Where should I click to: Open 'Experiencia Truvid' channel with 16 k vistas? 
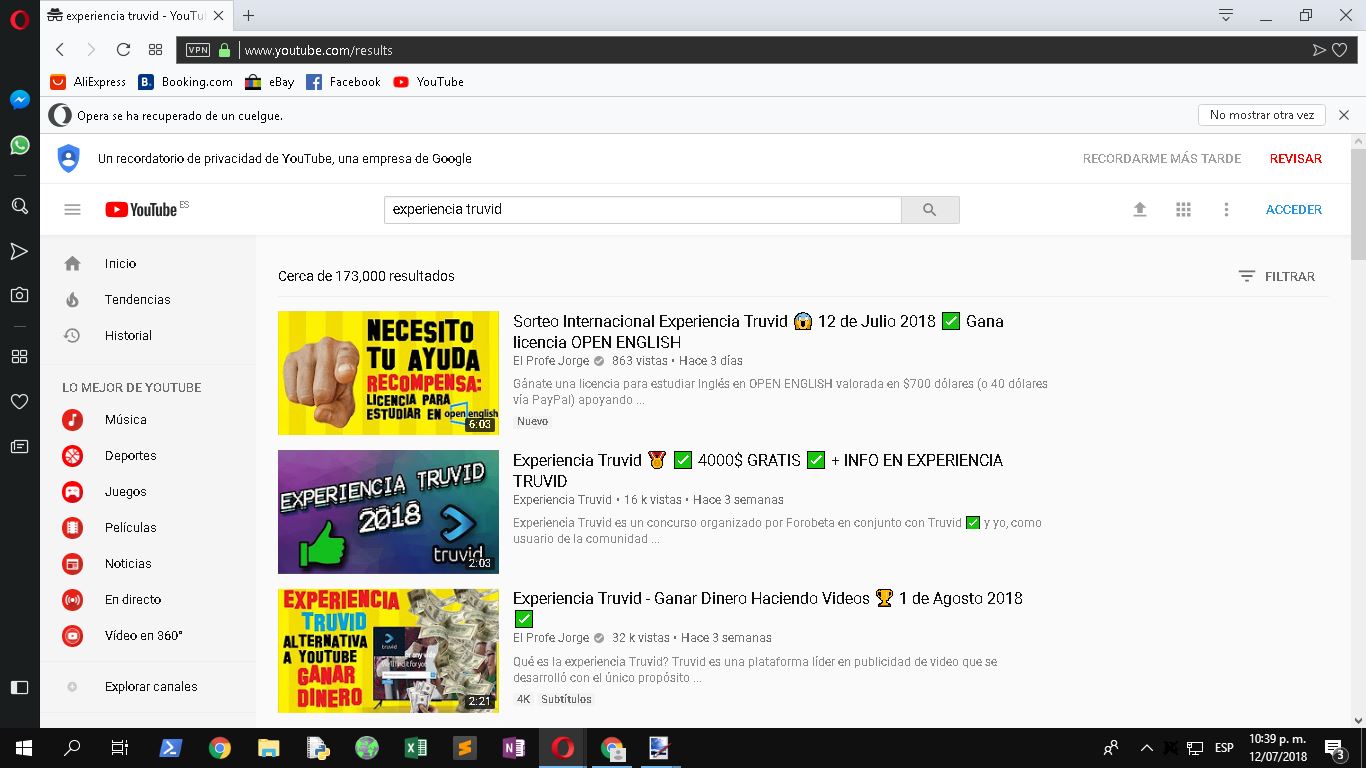tap(562, 500)
